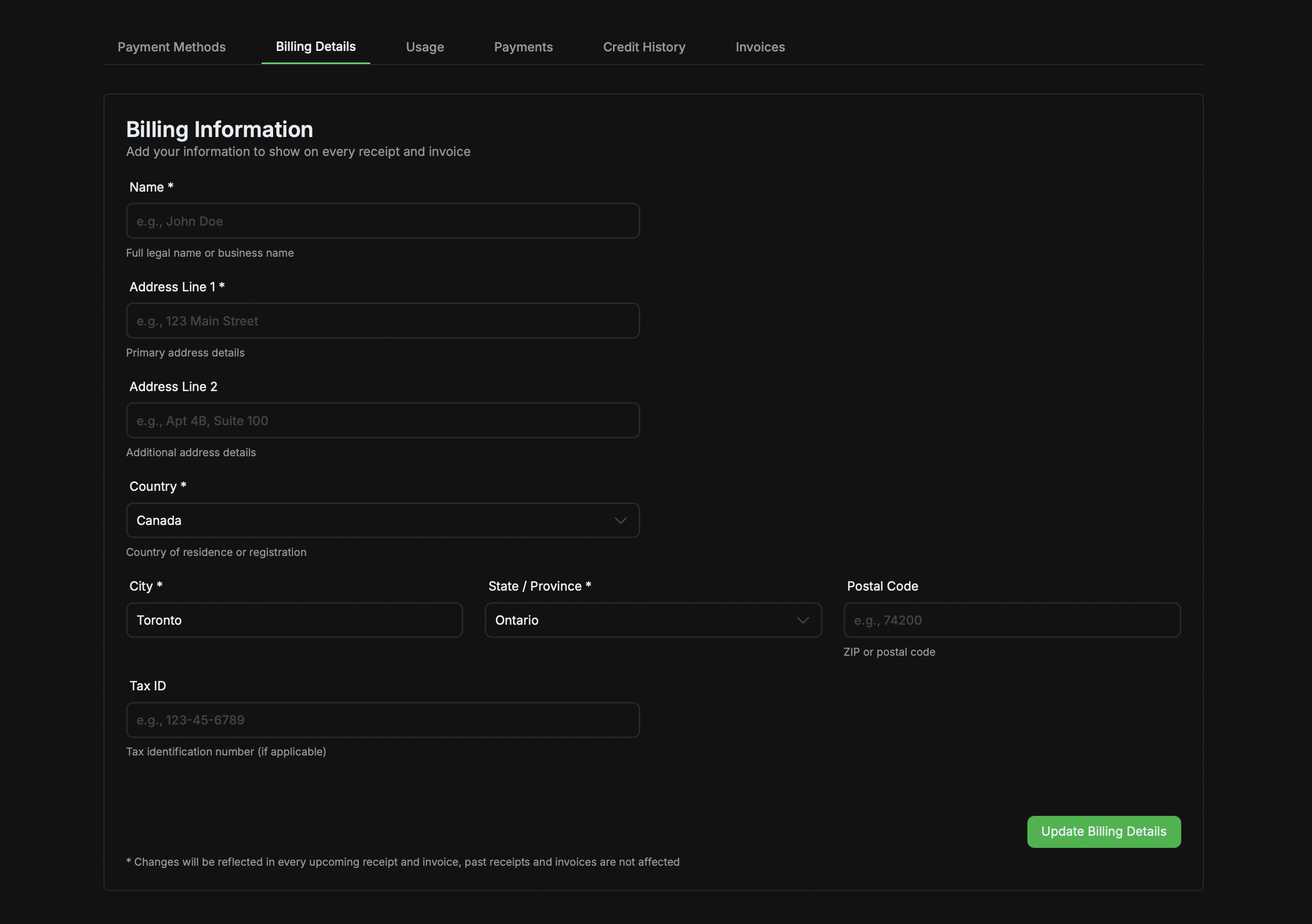Image resolution: width=1312 pixels, height=924 pixels.
Task: Go to the Payments tab
Action: [x=524, y=47]
